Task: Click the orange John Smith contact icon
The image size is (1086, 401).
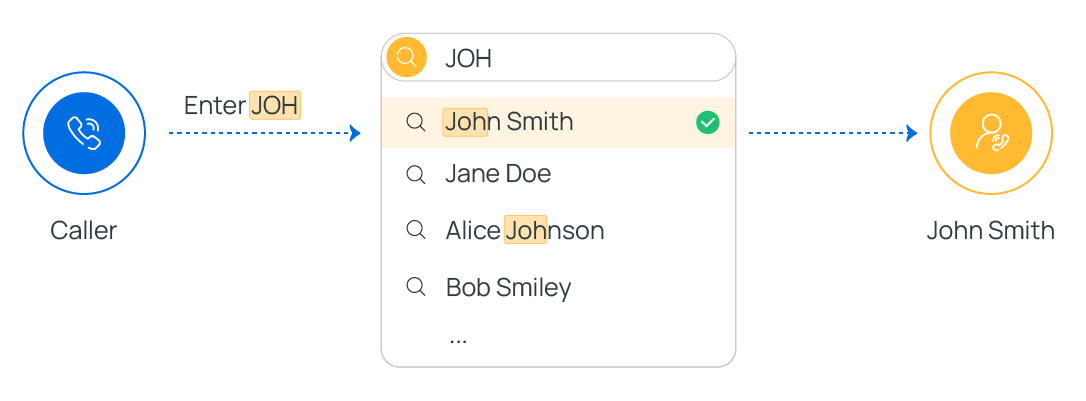Action: click(990, 133)
